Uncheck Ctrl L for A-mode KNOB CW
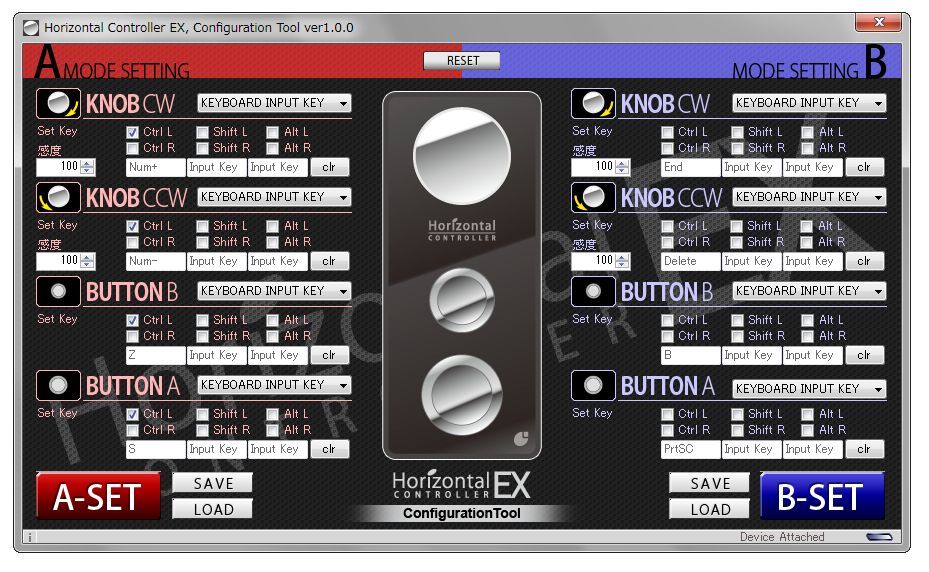Screen dimensions: 929x572 [x=132, y=132]
